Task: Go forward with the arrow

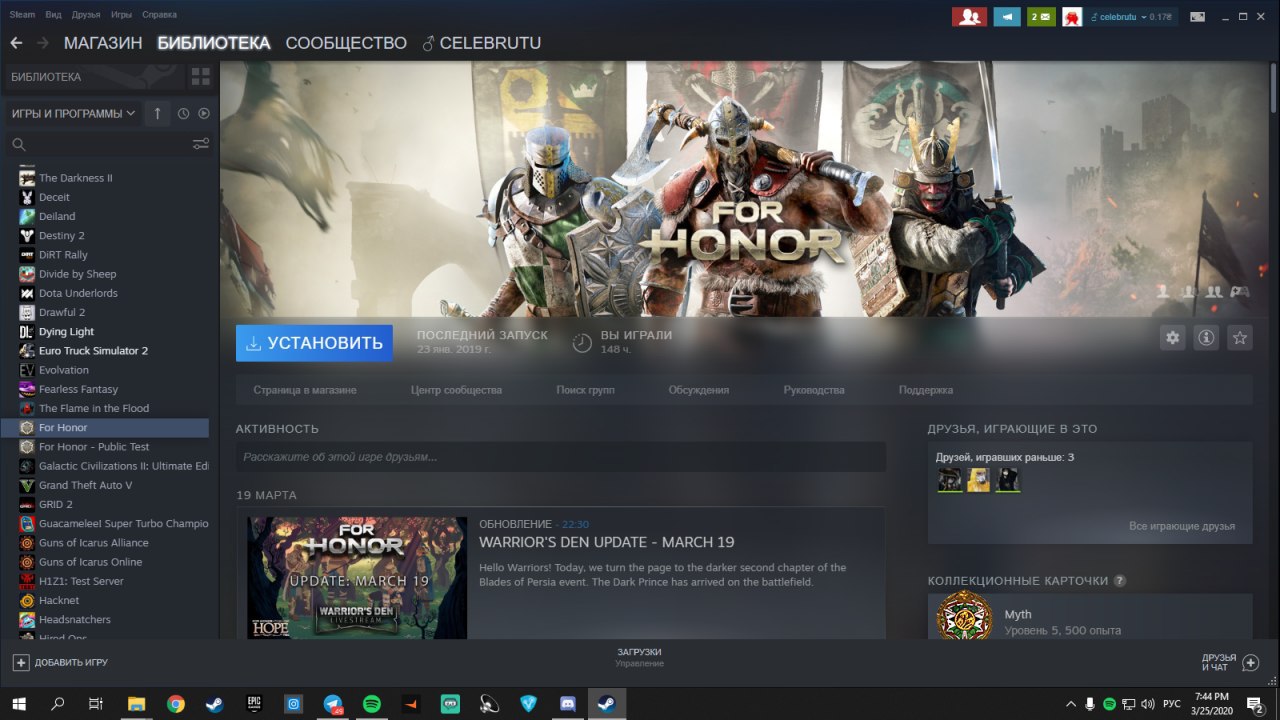Action: pyautogui.click(x=42, y=43)
